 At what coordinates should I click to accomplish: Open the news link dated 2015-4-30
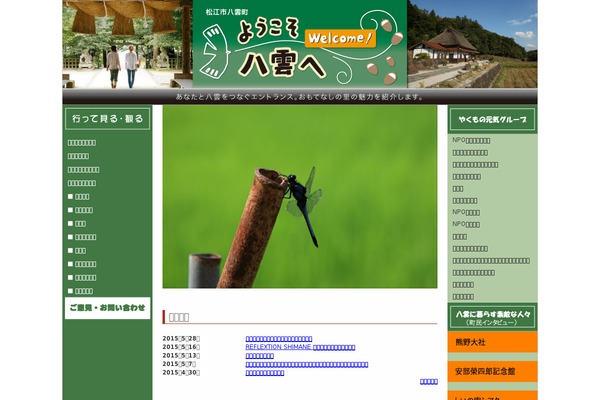coord(264,372)
